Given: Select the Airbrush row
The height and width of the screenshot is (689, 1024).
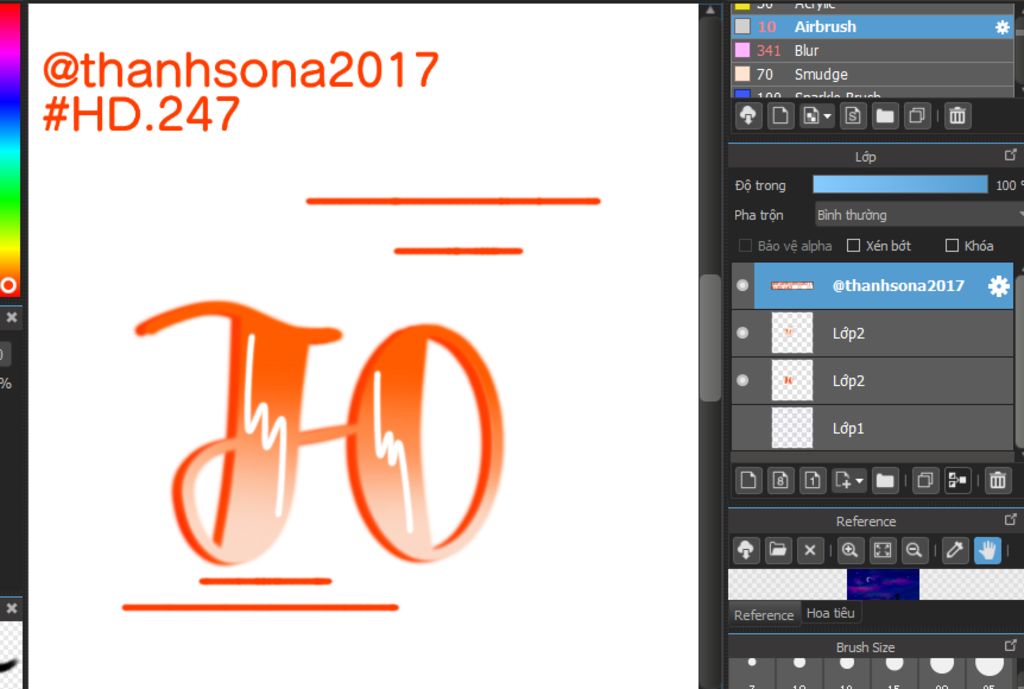Looking at the screenshot, I should (872, 27).
